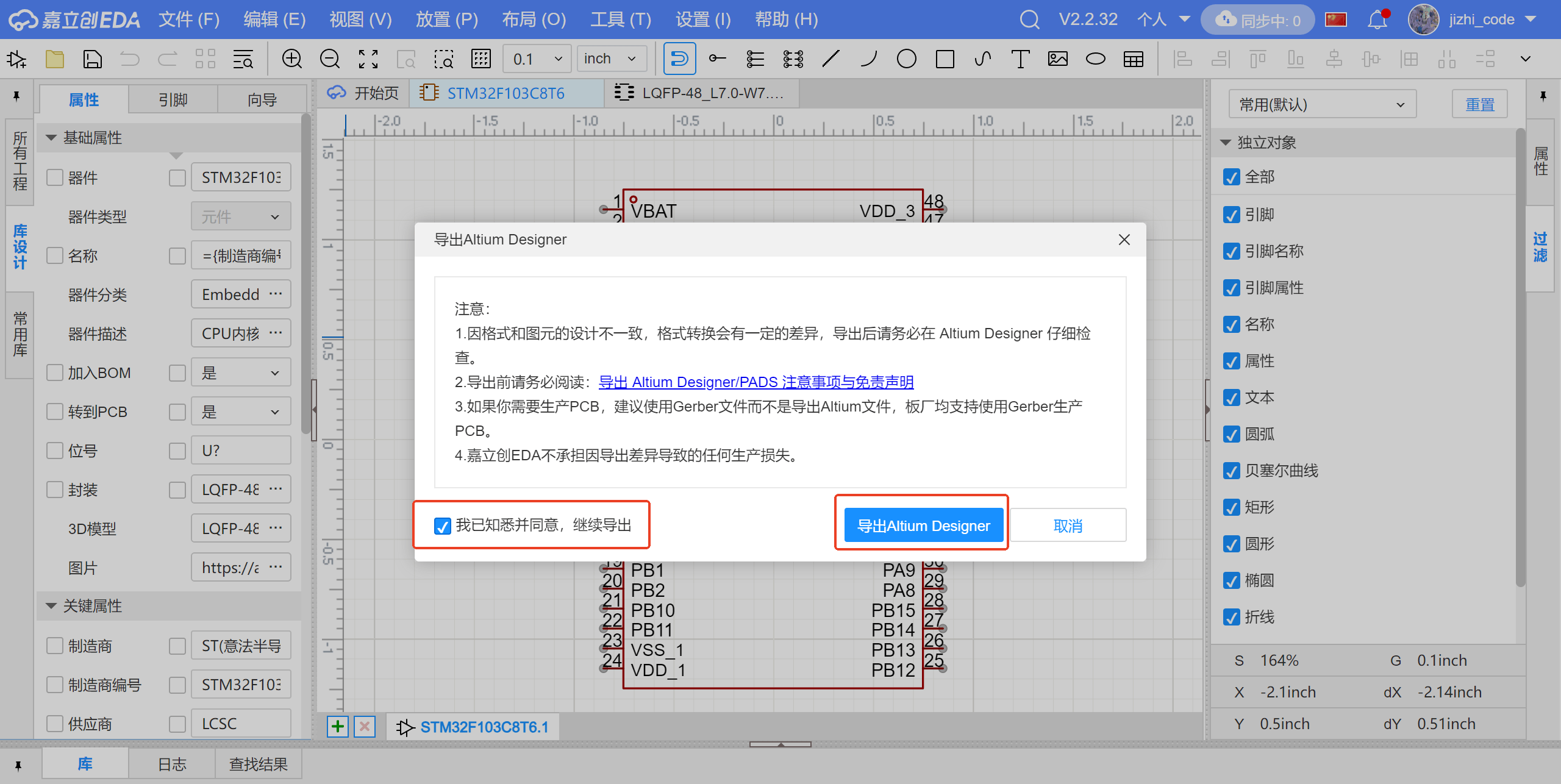
Task: Select the circle drawing tool
Action: point(906,59)
